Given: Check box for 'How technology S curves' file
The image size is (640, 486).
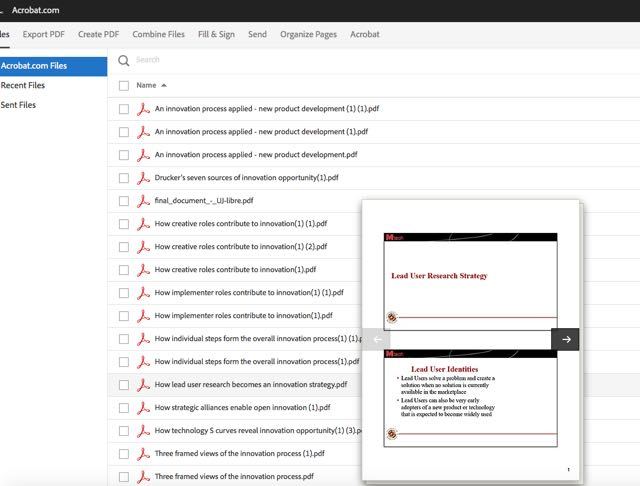Looking at the screenshot, I should [x=124, y=431].
